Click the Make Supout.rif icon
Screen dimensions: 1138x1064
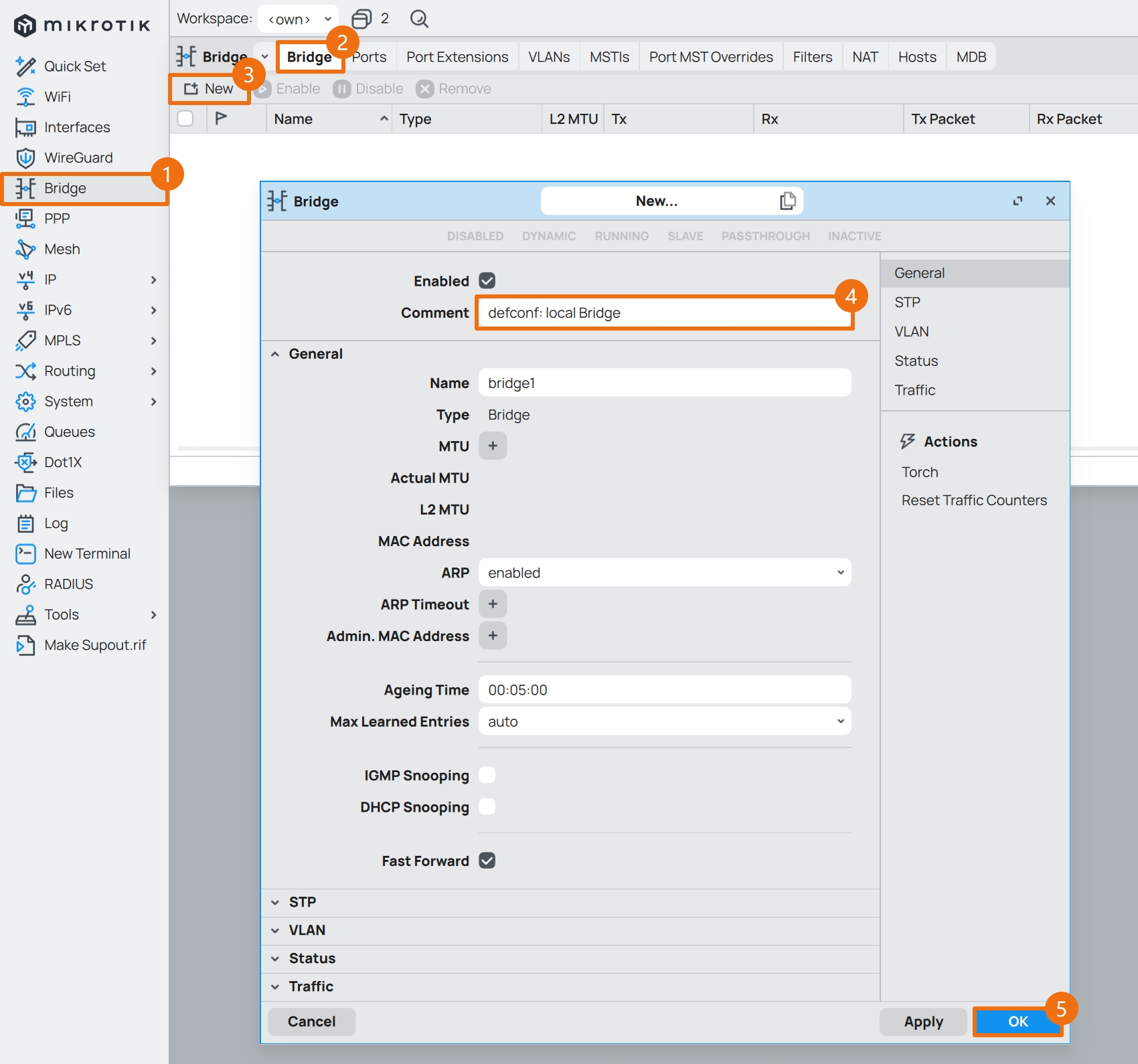pos(25,645)
